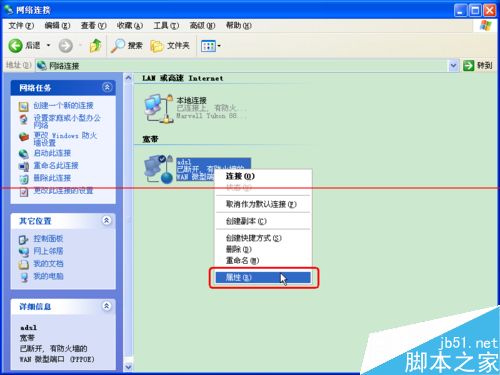The width and height of the screenshot is (500, 375).
Task: Open the Back button history dropdown arrow
Action: click(49, 45)
